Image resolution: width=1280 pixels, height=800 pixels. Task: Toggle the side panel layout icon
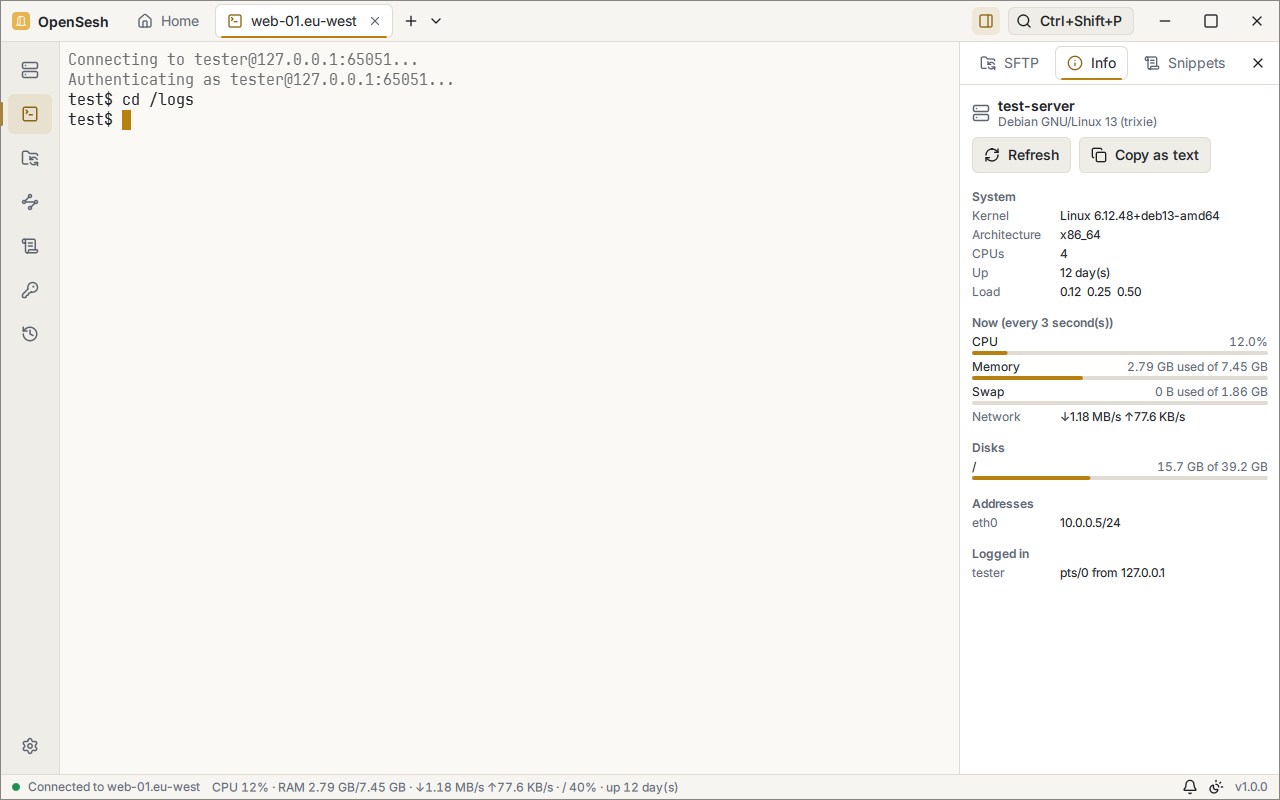point(986,21)
